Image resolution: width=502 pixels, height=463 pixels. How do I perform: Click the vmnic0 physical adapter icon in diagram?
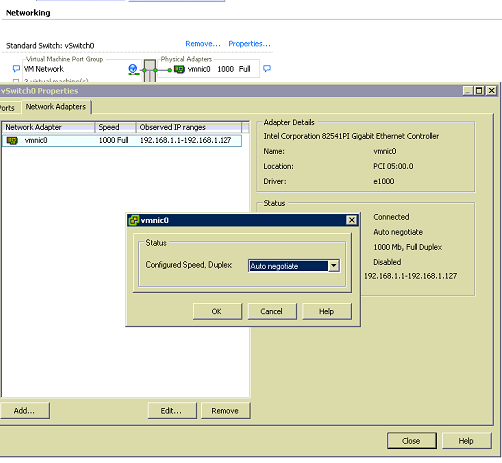coord(179,69)
